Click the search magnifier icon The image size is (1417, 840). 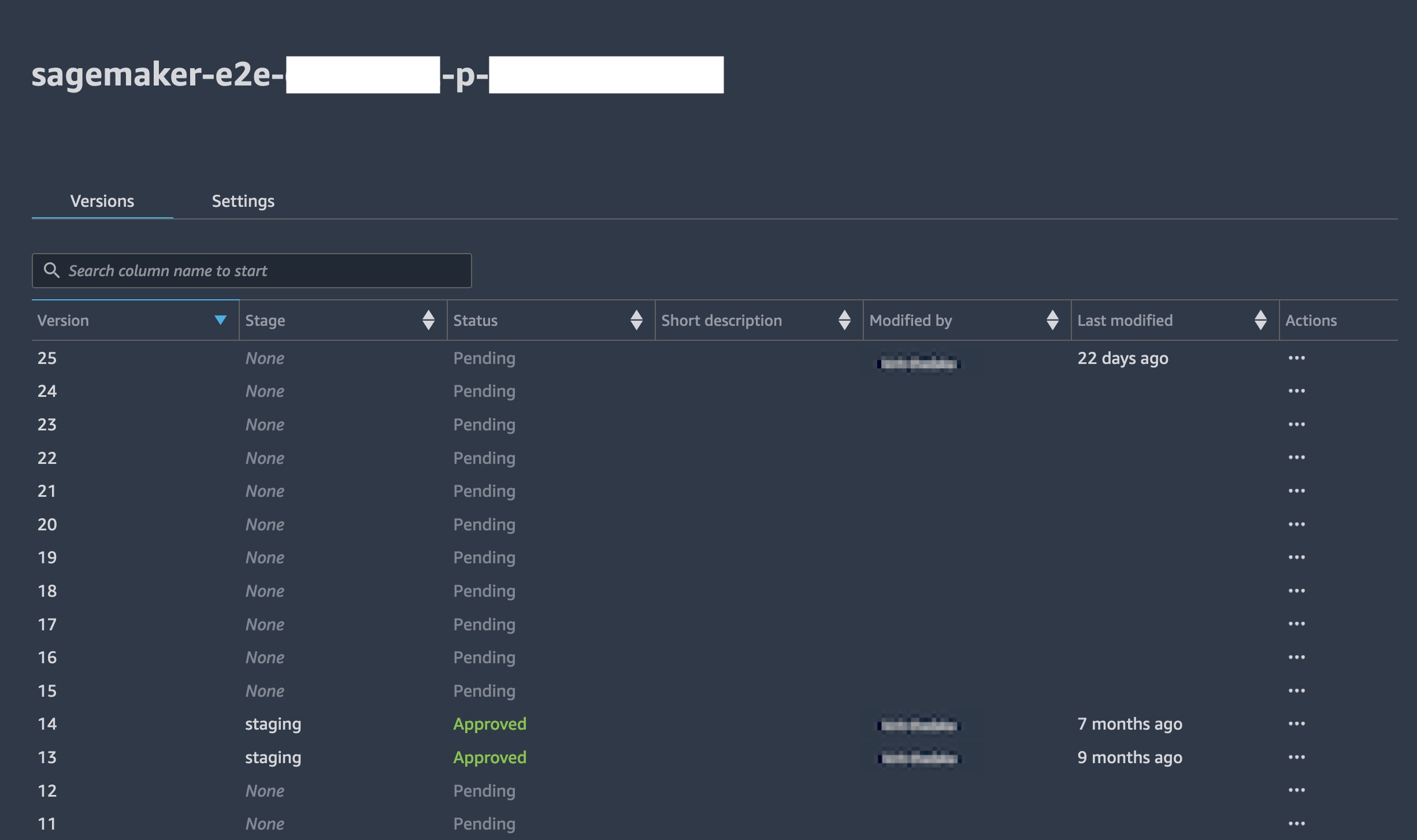[51, 270]
